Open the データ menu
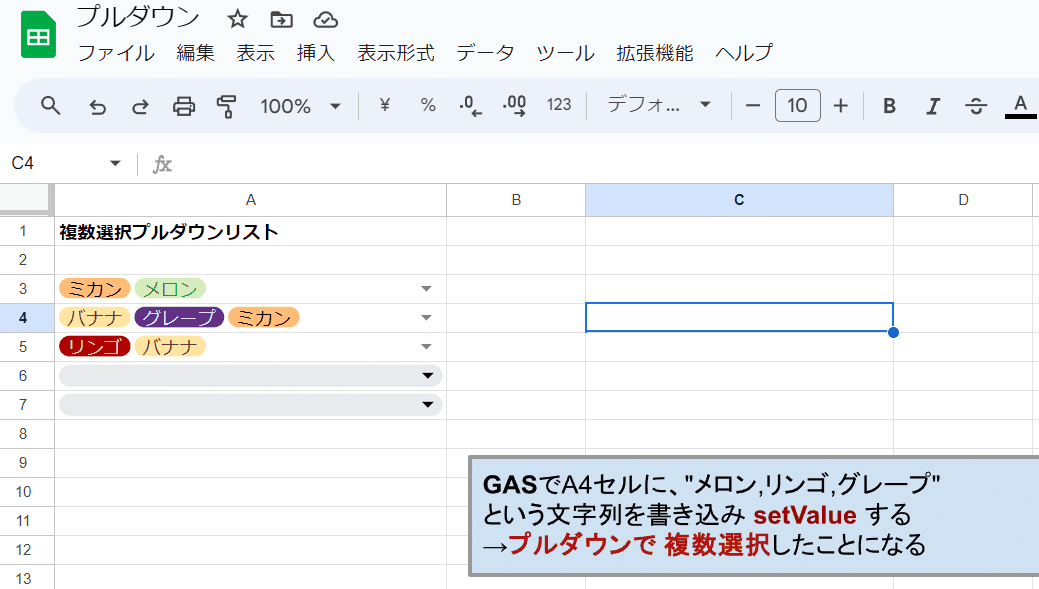 click(x=485, y=53)
